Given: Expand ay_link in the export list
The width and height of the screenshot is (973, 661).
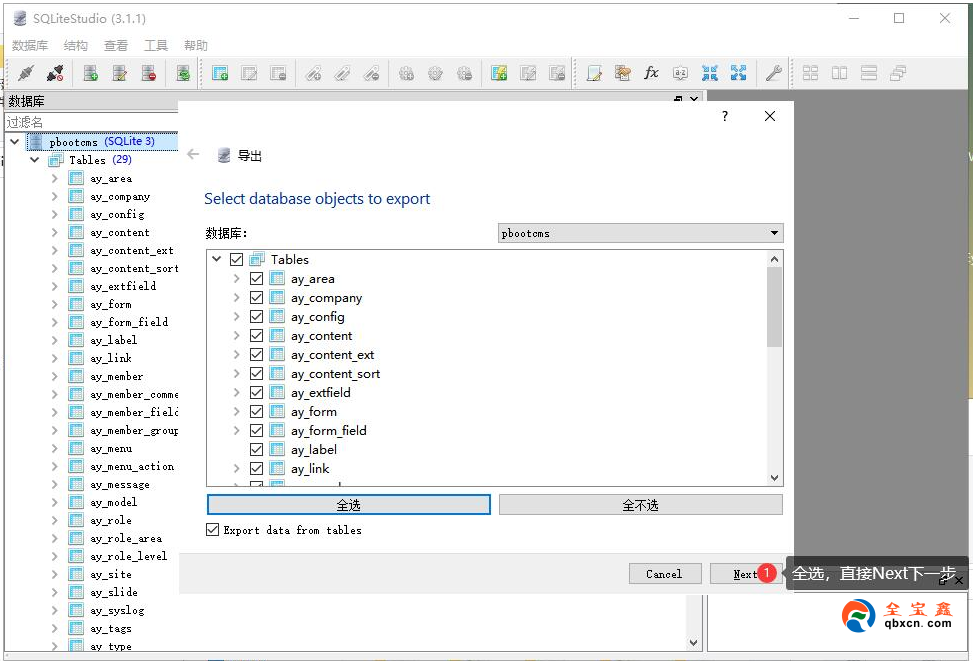Looking at the screenshot, I should click(236, 469).
